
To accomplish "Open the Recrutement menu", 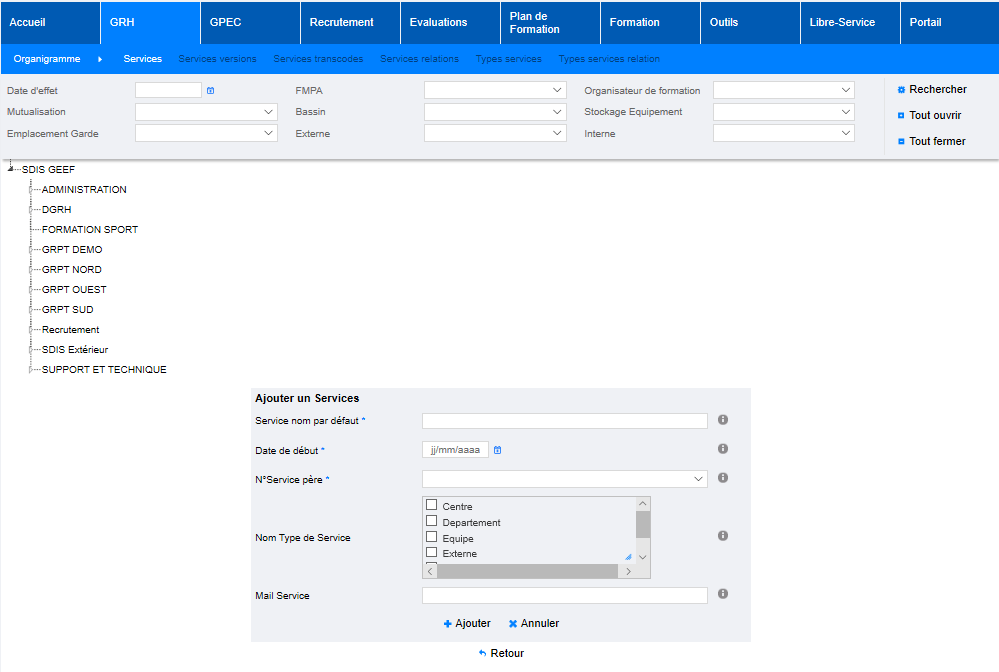I will (x=342, y=22).
